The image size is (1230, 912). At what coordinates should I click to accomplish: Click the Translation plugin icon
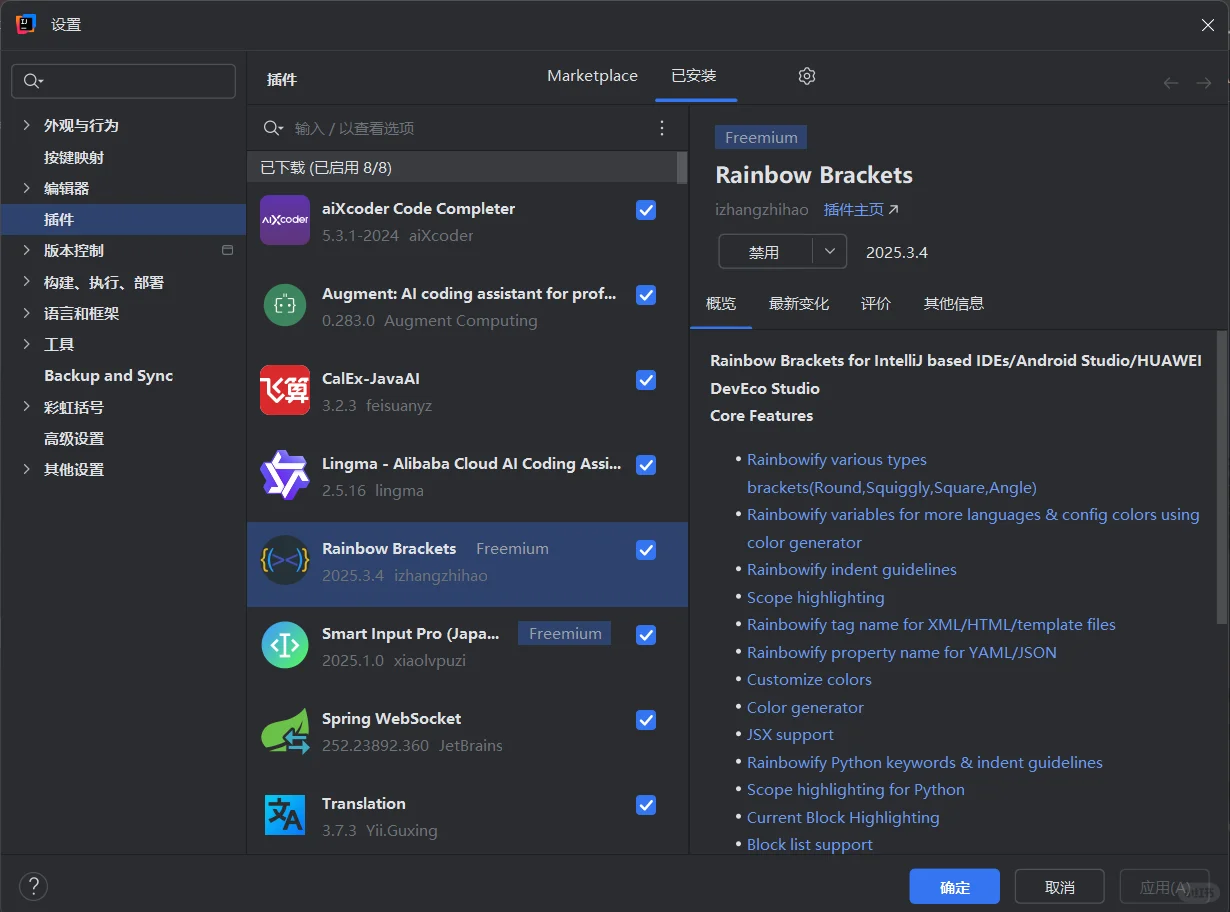[x=285, y=815]
